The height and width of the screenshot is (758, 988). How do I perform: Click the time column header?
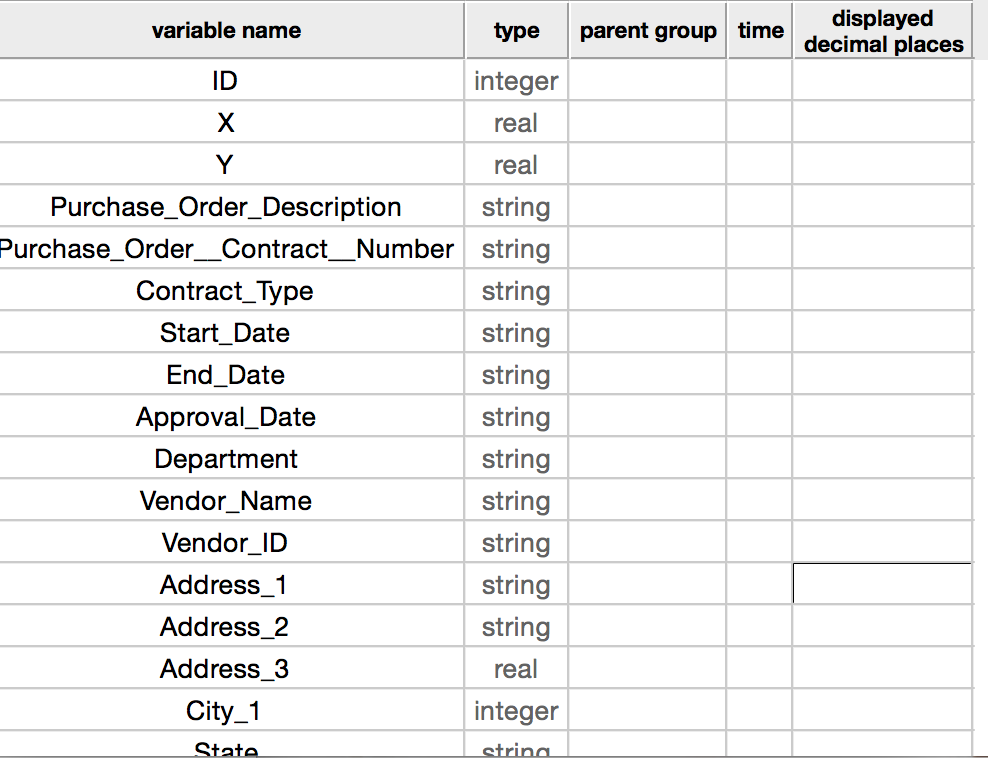(x=759, y=30)
